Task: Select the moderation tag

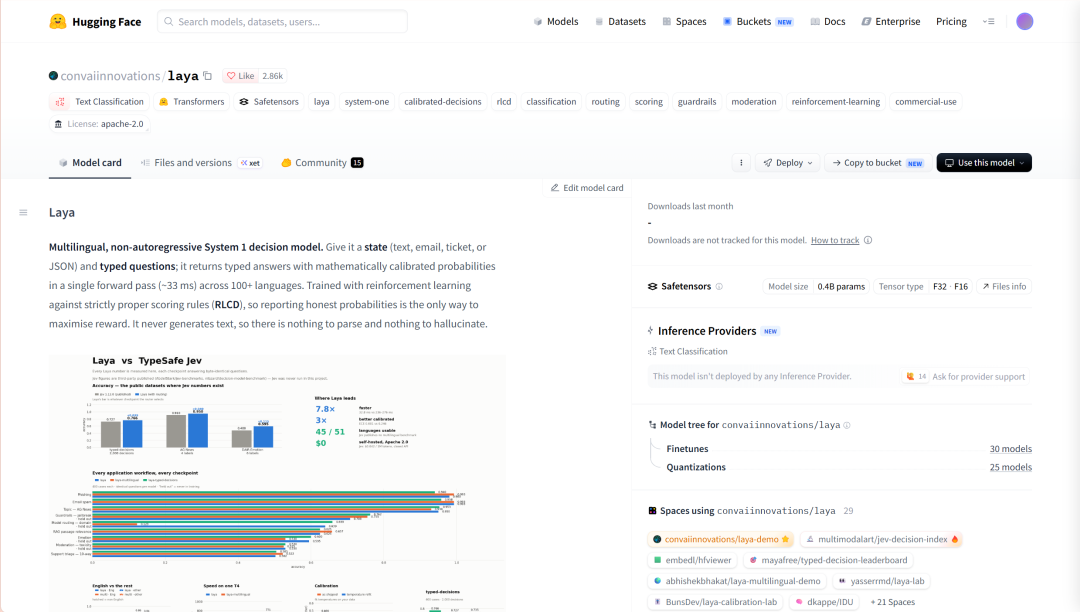Action: pos(754,102)
